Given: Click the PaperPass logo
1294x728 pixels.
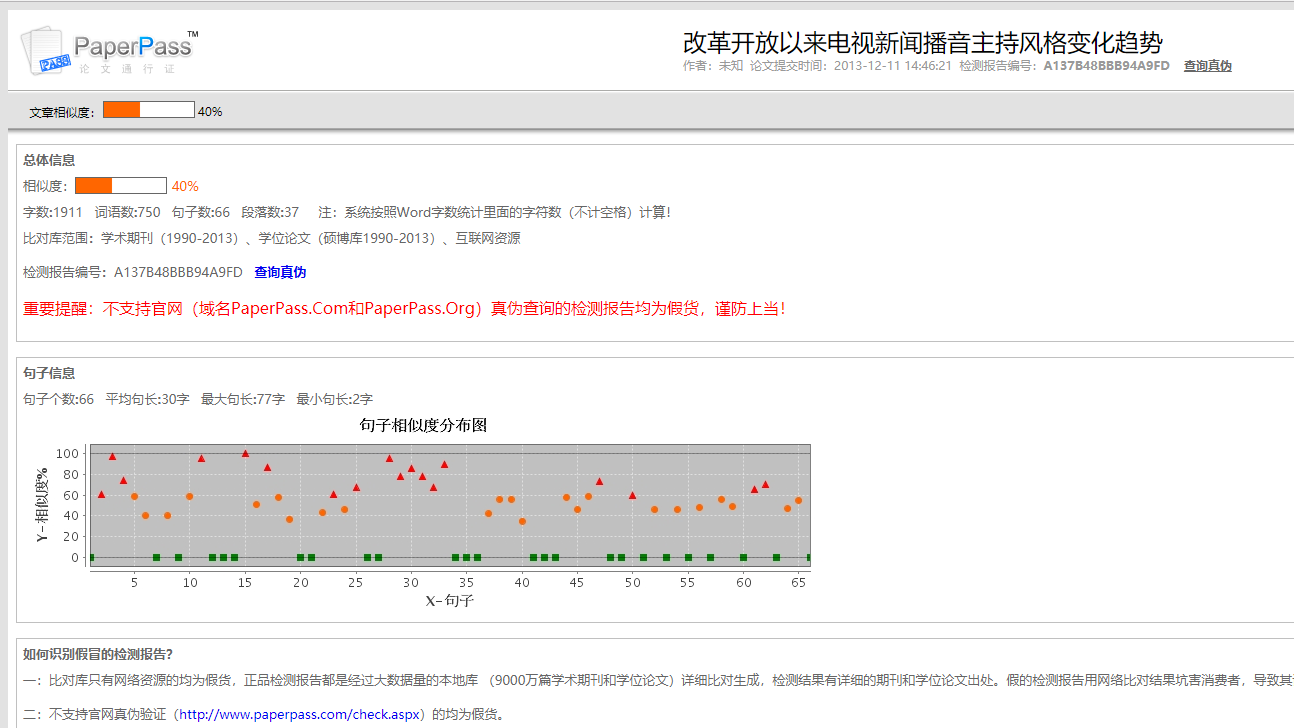Looking at the screenshot, I should (x=109, y=52).
